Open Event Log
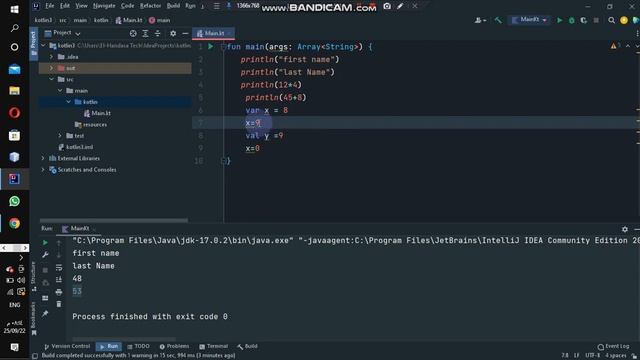 pos(613,347)
